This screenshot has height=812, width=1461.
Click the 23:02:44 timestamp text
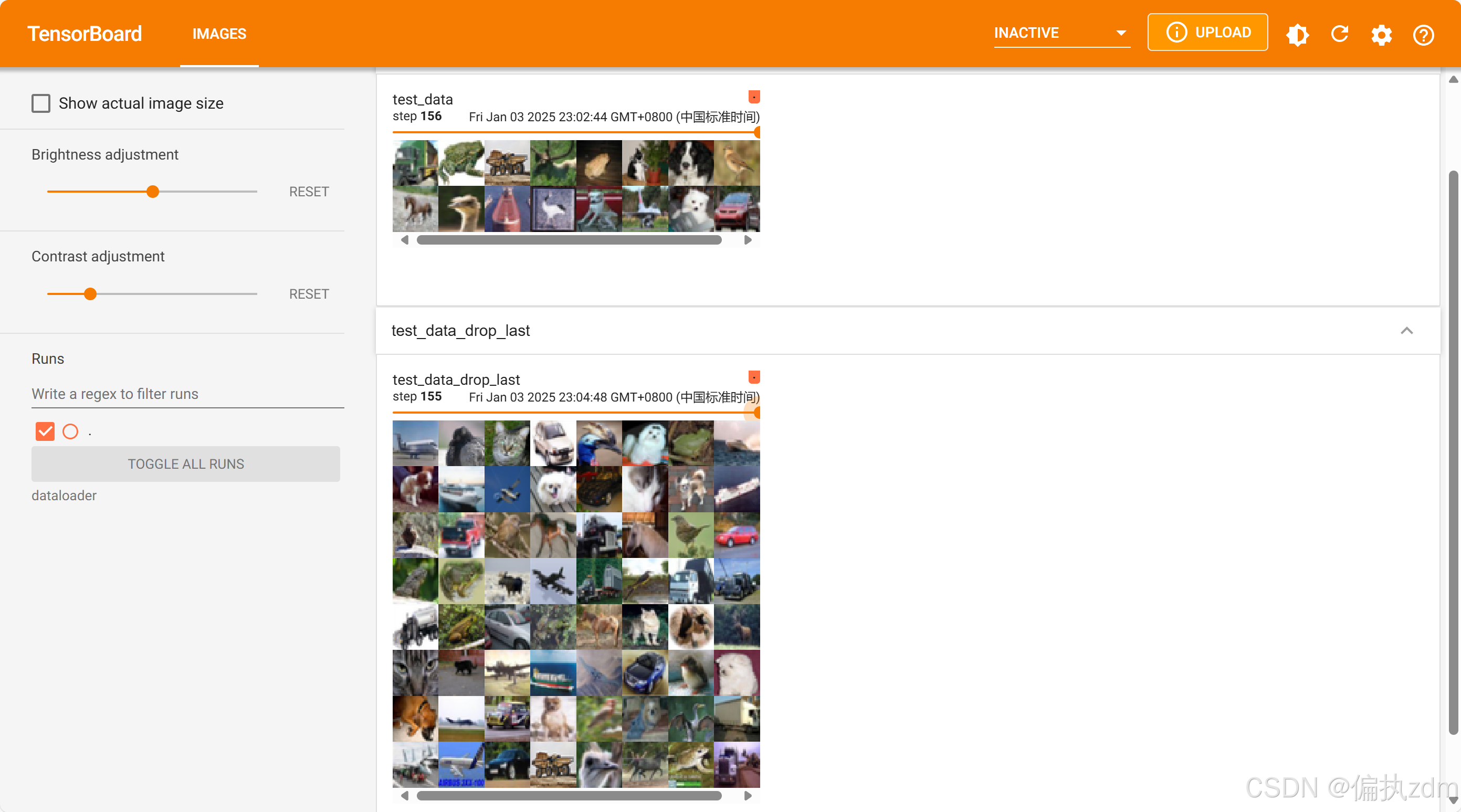point(614,117)
